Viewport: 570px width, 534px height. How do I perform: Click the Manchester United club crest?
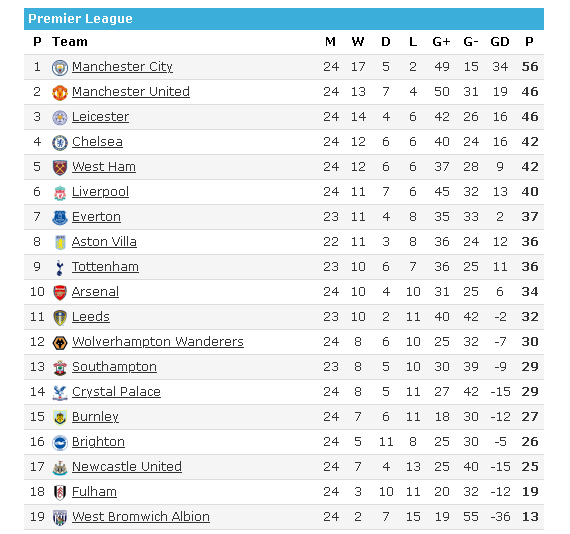pos(60,93)
